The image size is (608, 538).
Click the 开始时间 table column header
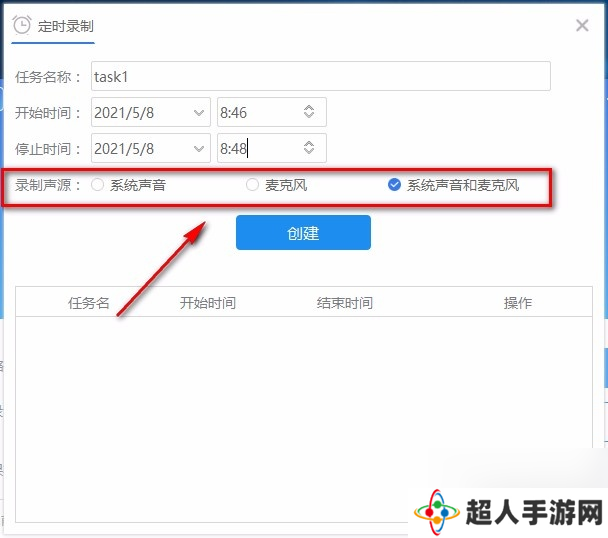coord(208,303)
